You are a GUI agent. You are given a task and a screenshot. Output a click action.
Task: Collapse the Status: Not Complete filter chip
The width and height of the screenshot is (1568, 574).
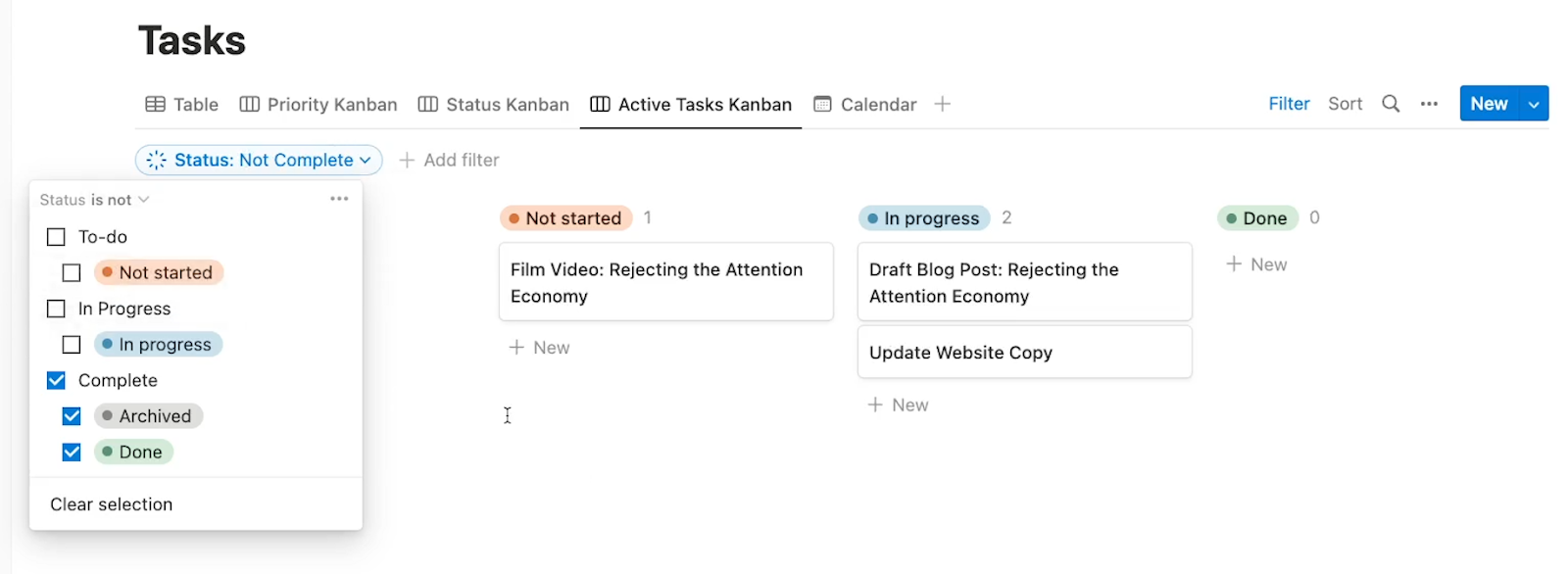point(259,160)
